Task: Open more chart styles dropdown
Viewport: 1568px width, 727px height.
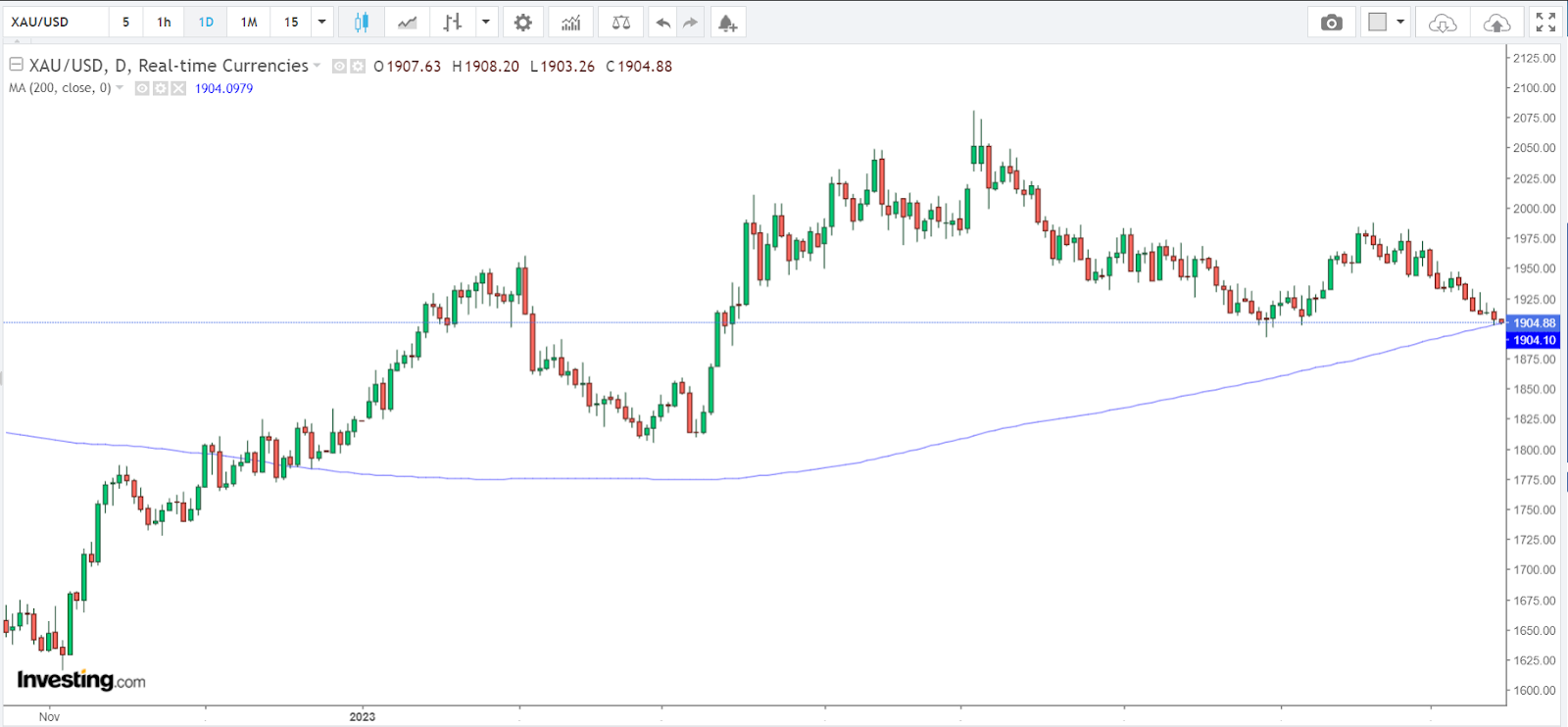Action: point(486,22)
